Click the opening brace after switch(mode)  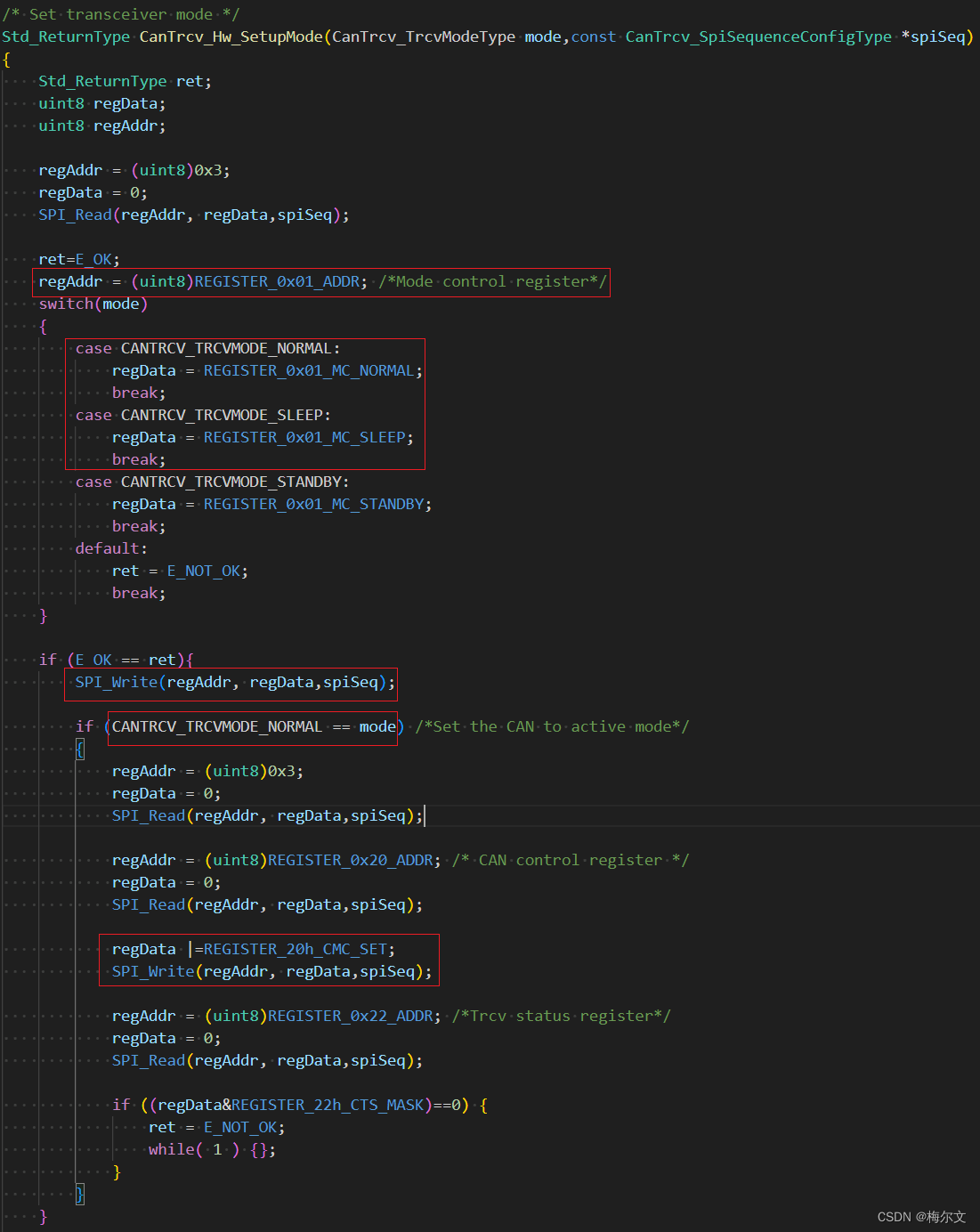(x=43, y=326)
